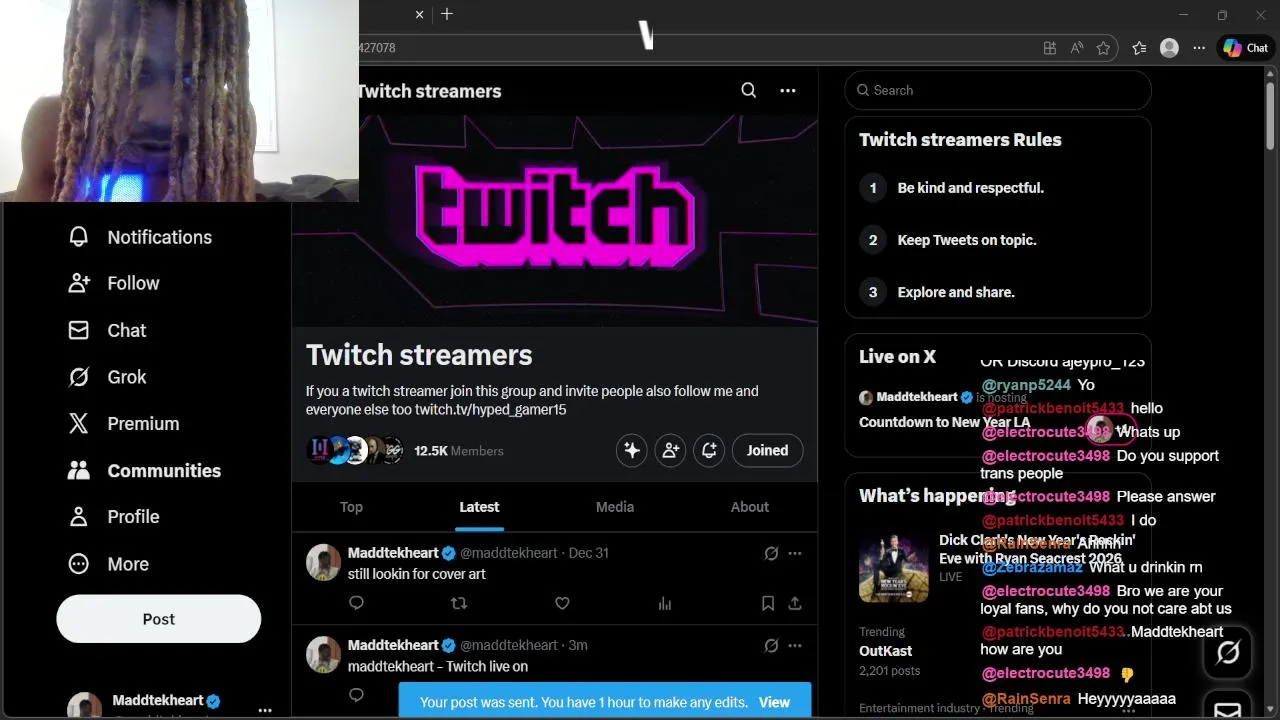Image resolution: width=1280 pixels, height=720 pixels.
Task: Toggle community notifications bell icon
Action: 709,451
